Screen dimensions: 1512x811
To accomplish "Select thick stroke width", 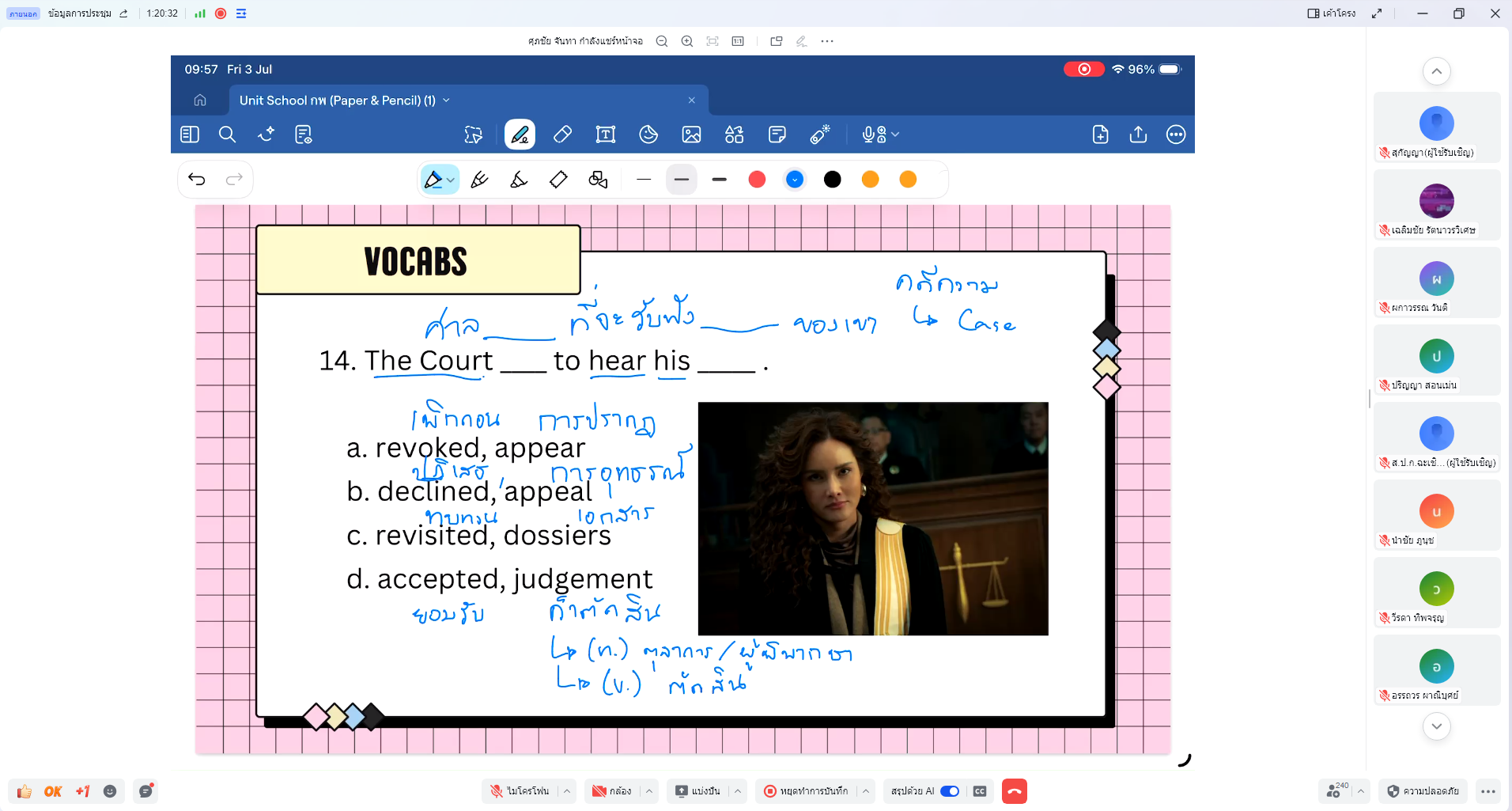I will [719, 180].
